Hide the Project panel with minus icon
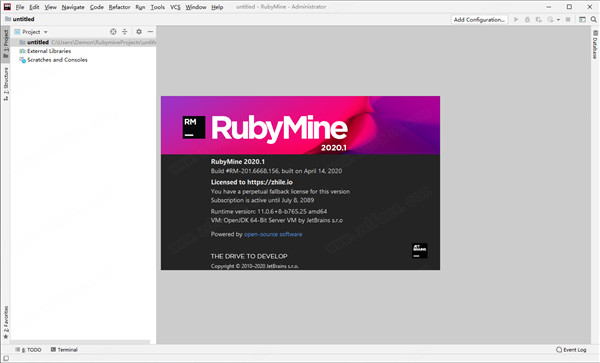600x363 pixels. pos(150,32)
